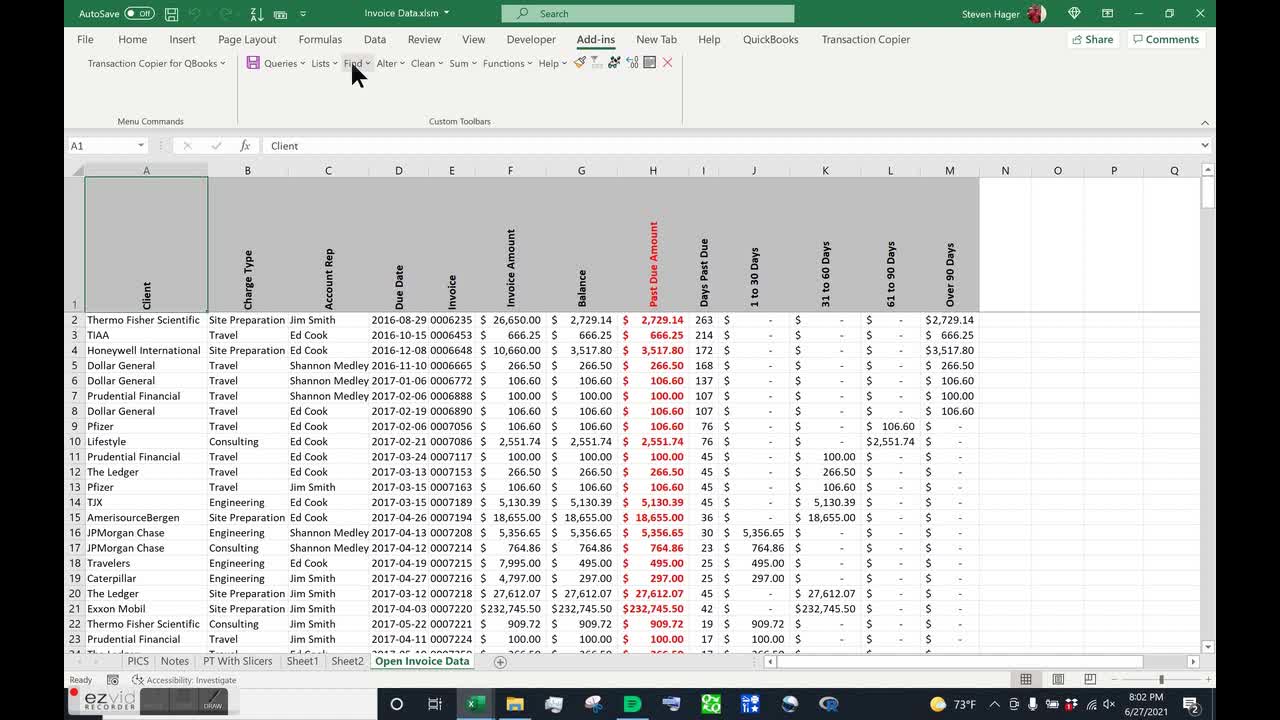The image size is (1280, 720).
Task: Click the Windows Task View icon
Action: coord(435,704)
